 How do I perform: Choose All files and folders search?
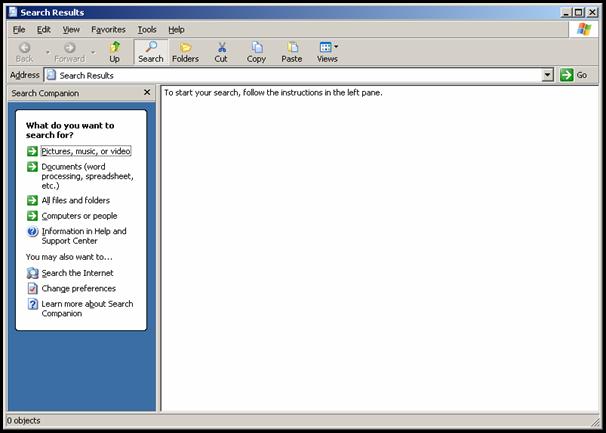pyautogui.click(x=76, y=200)
